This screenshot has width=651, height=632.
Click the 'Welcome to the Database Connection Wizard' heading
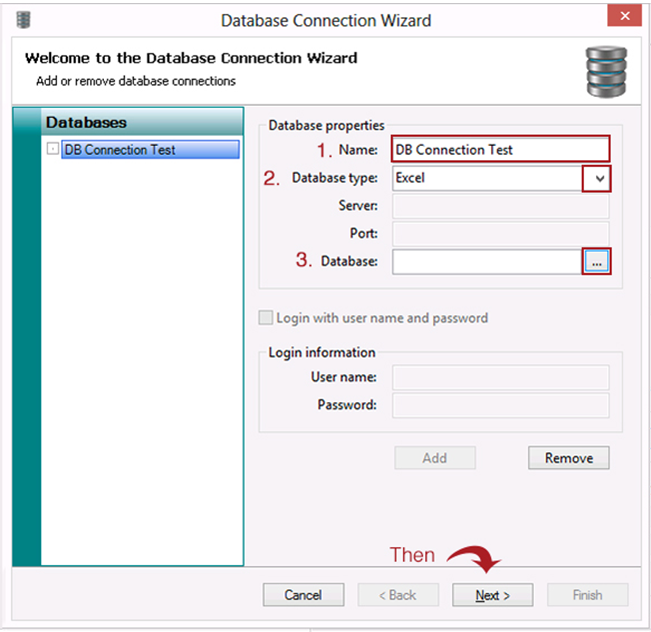point(191,58)
